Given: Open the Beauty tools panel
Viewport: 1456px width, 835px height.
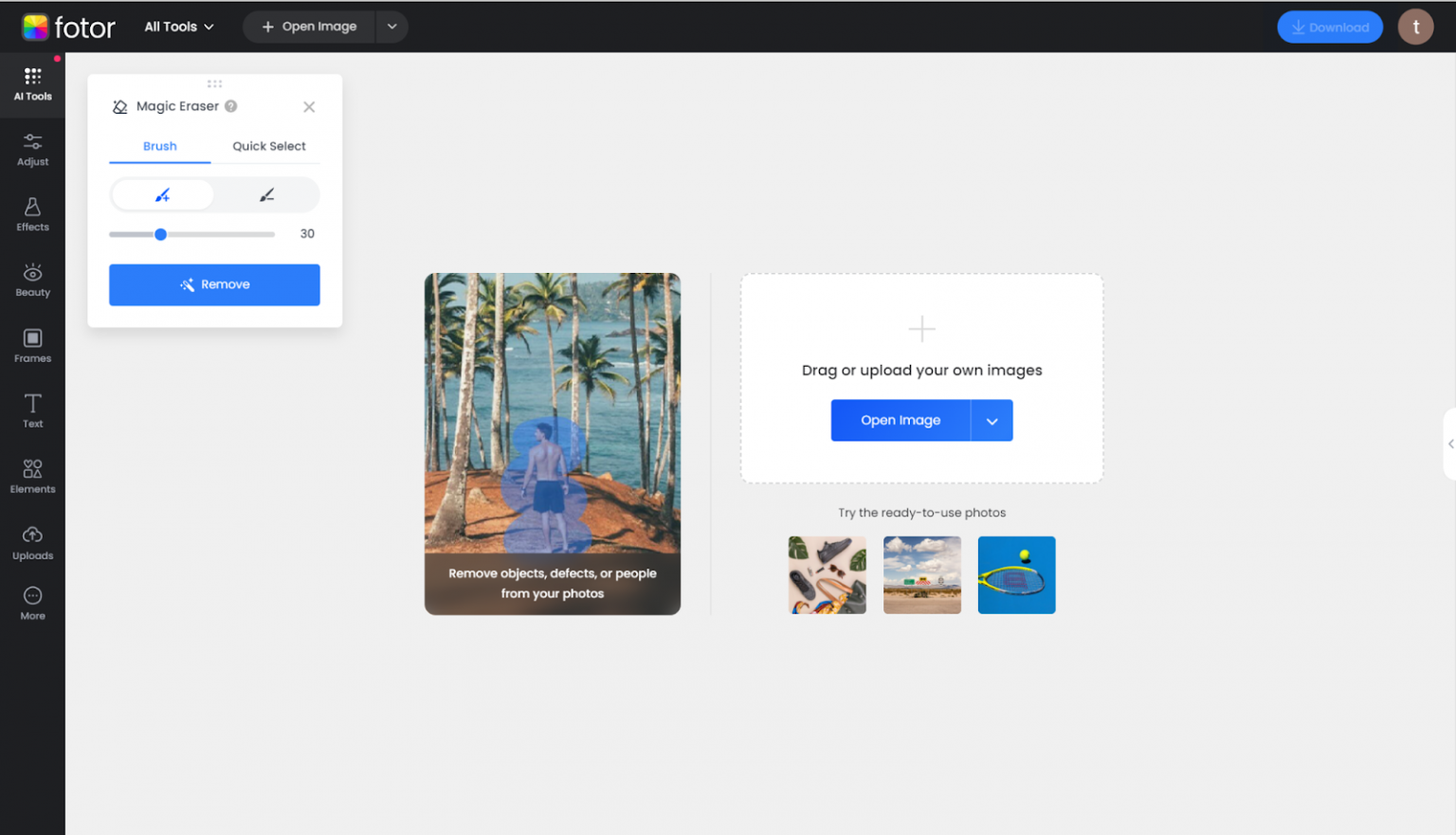Looking at the screenshot, I should [32, 280].
